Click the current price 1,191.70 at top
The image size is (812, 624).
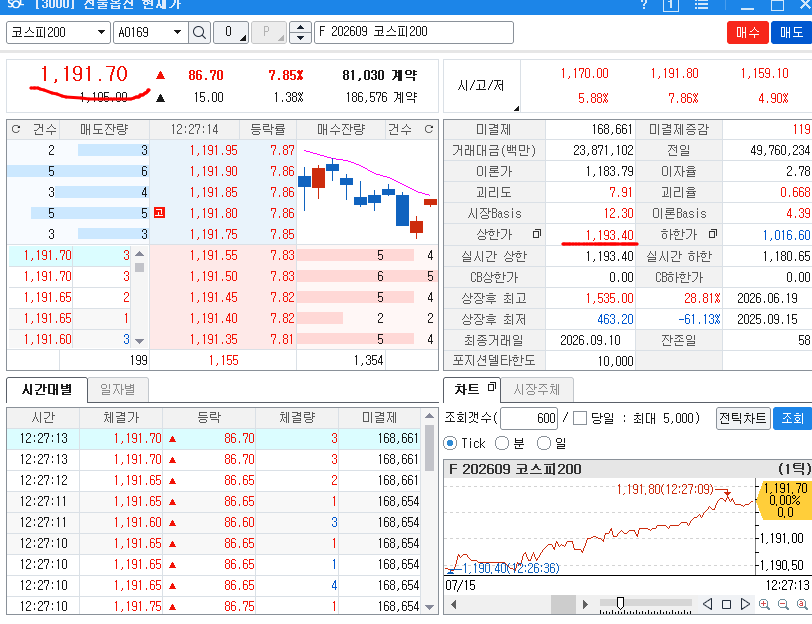point(84,74)
